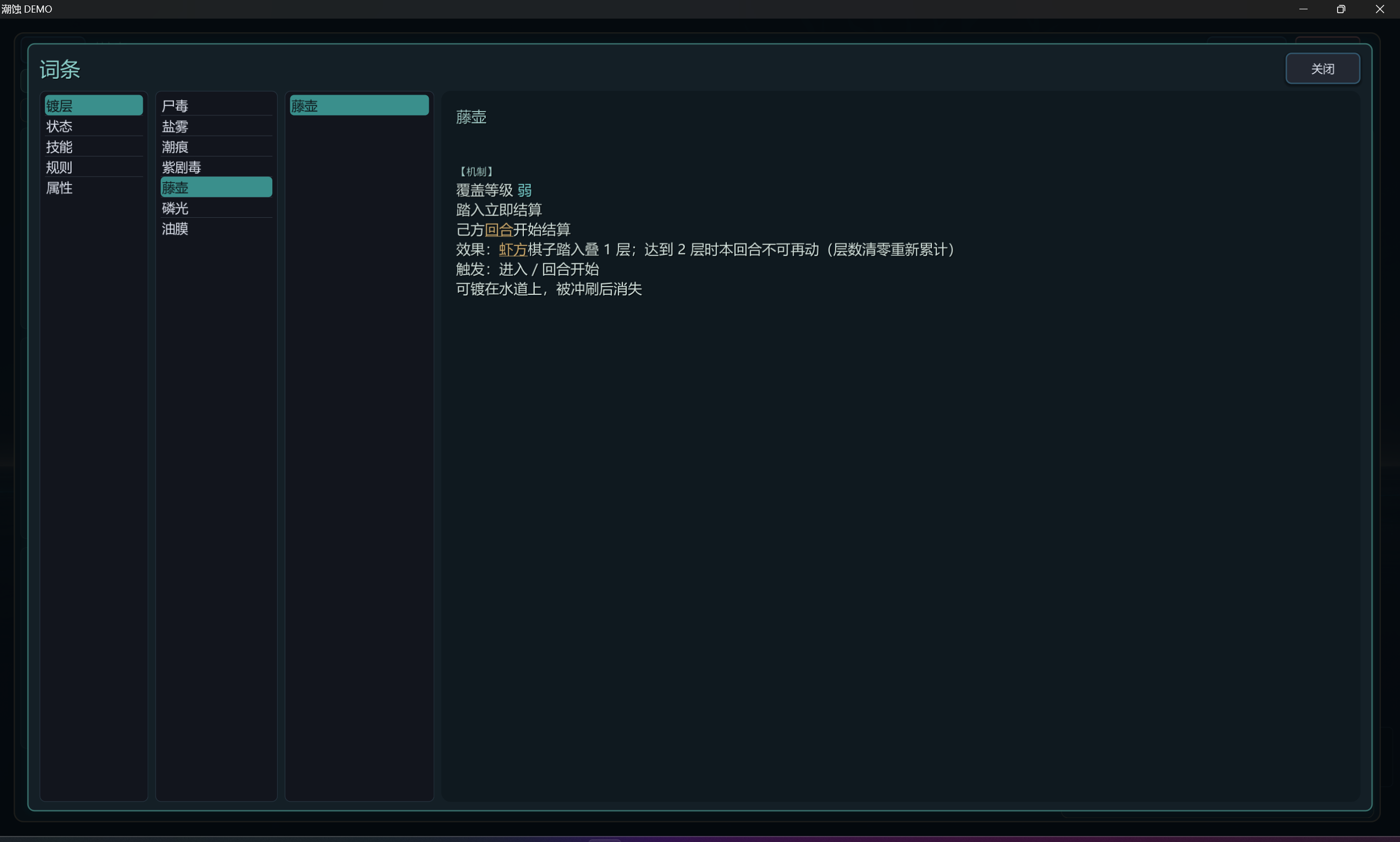Open the 状态 category

tap(94, 126)
